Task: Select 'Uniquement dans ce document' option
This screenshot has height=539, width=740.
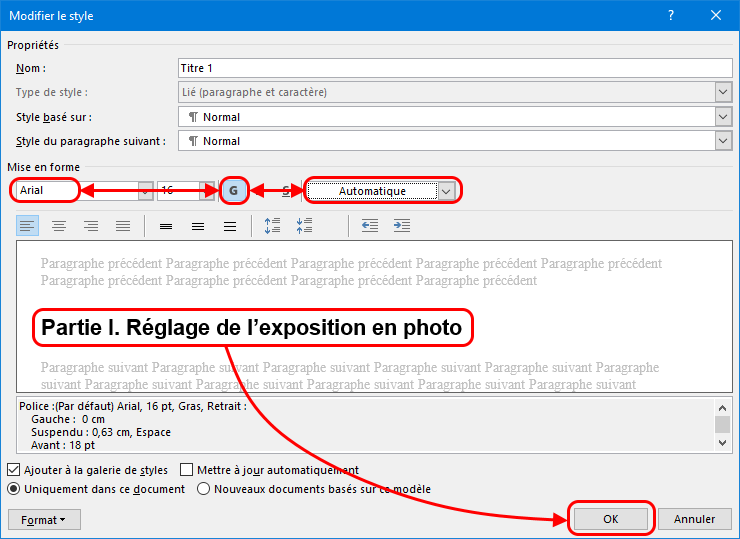Action: coord(14,489)
